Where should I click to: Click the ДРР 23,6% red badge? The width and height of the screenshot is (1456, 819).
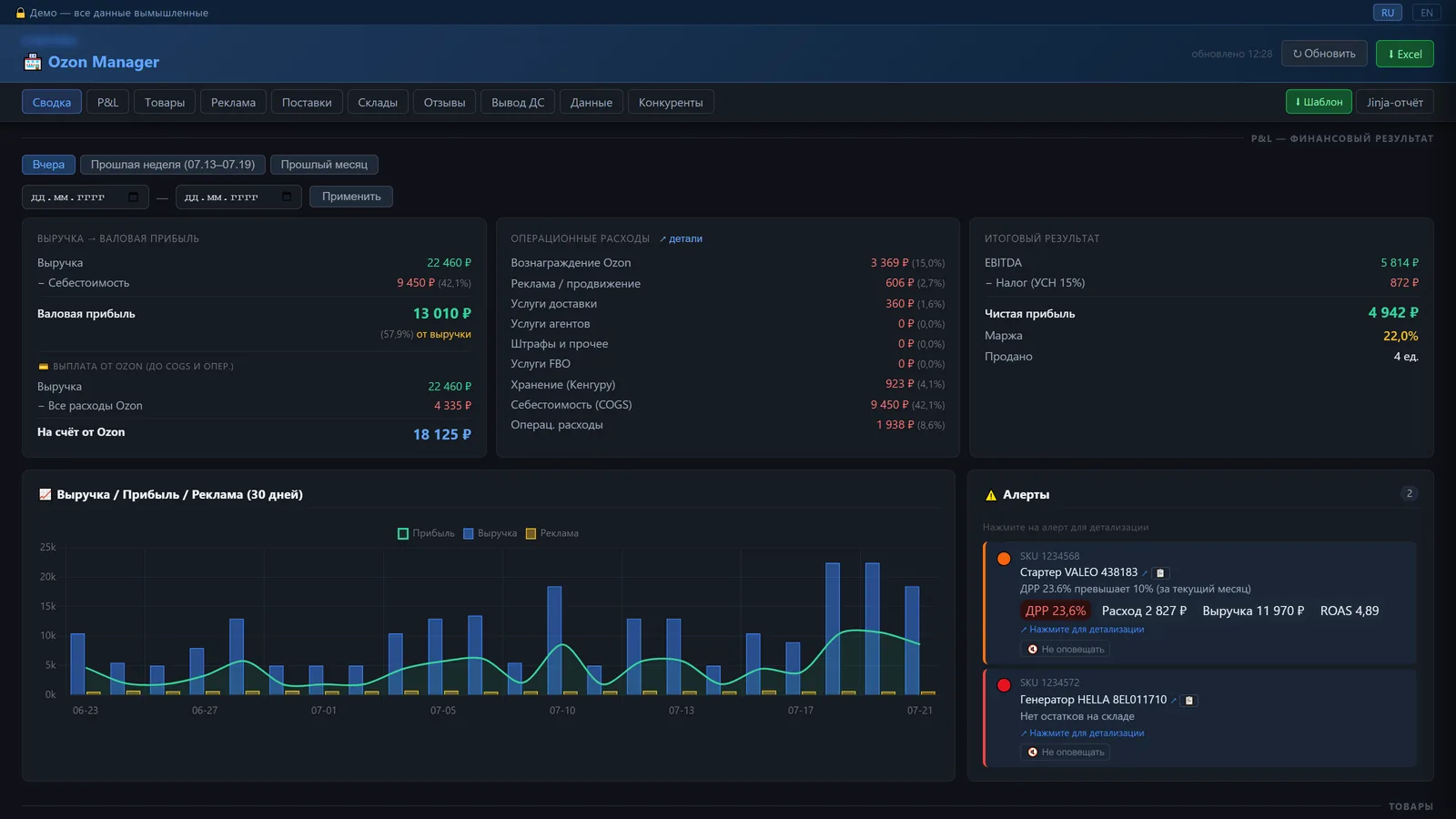pyautogui.click(x=1056, y=611)
